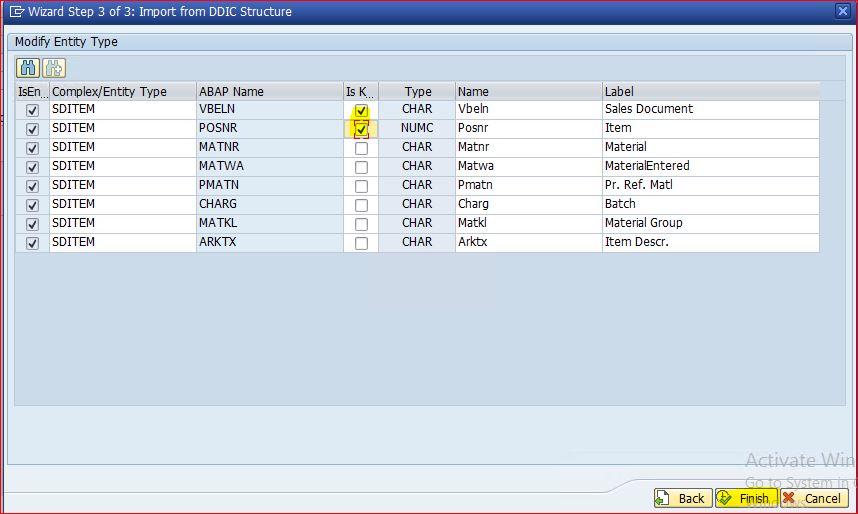The image size is (858, 514).
Task: Uncheck Is Key for VBELN row
Action: coord(361,111)
